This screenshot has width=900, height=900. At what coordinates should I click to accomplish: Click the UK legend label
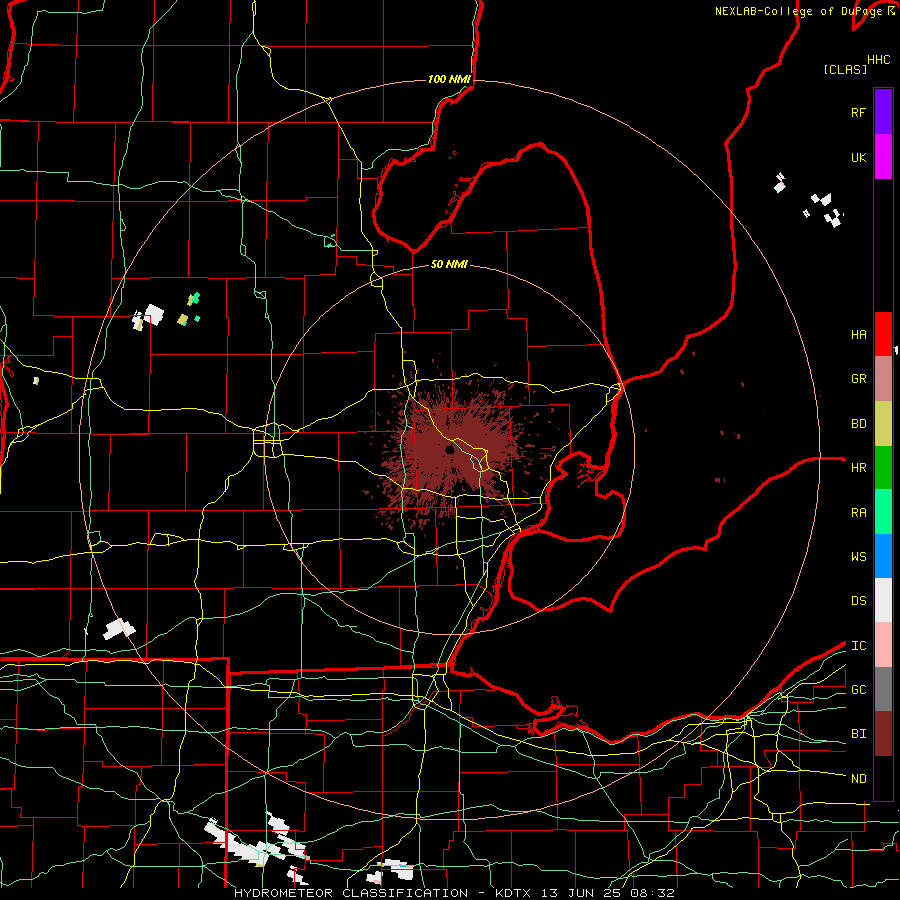pyautogui.click(x=858, y=157)
